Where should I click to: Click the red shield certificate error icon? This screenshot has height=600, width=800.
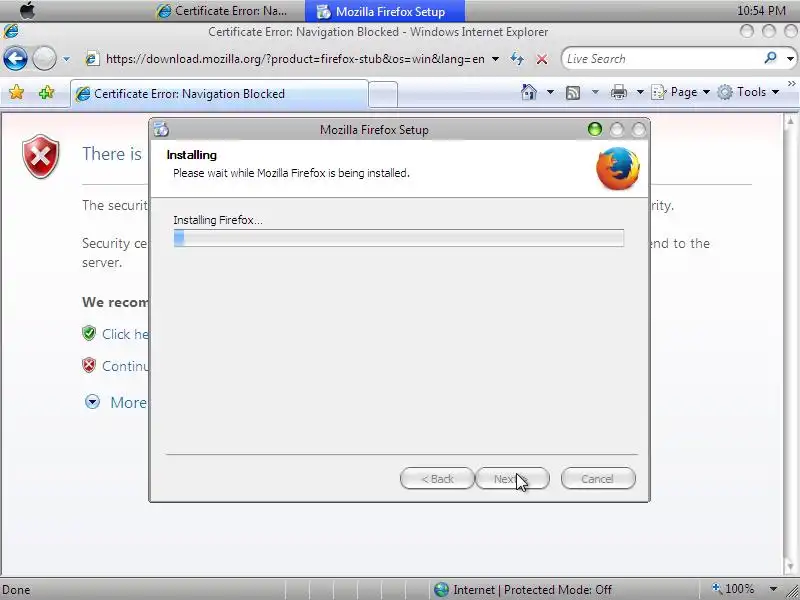tap(40, 156)
